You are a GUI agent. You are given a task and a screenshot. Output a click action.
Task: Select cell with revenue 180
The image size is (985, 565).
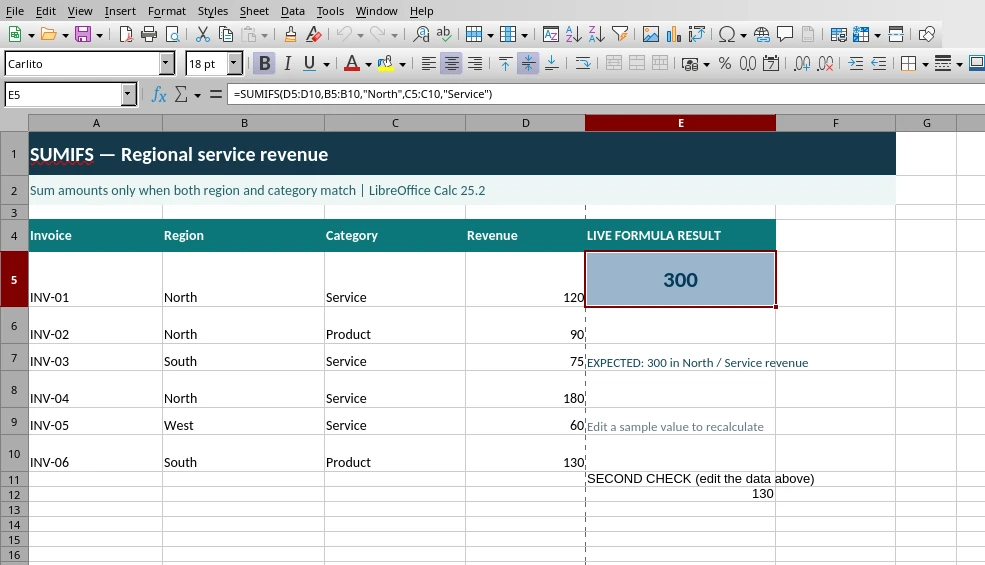[525, 390]
